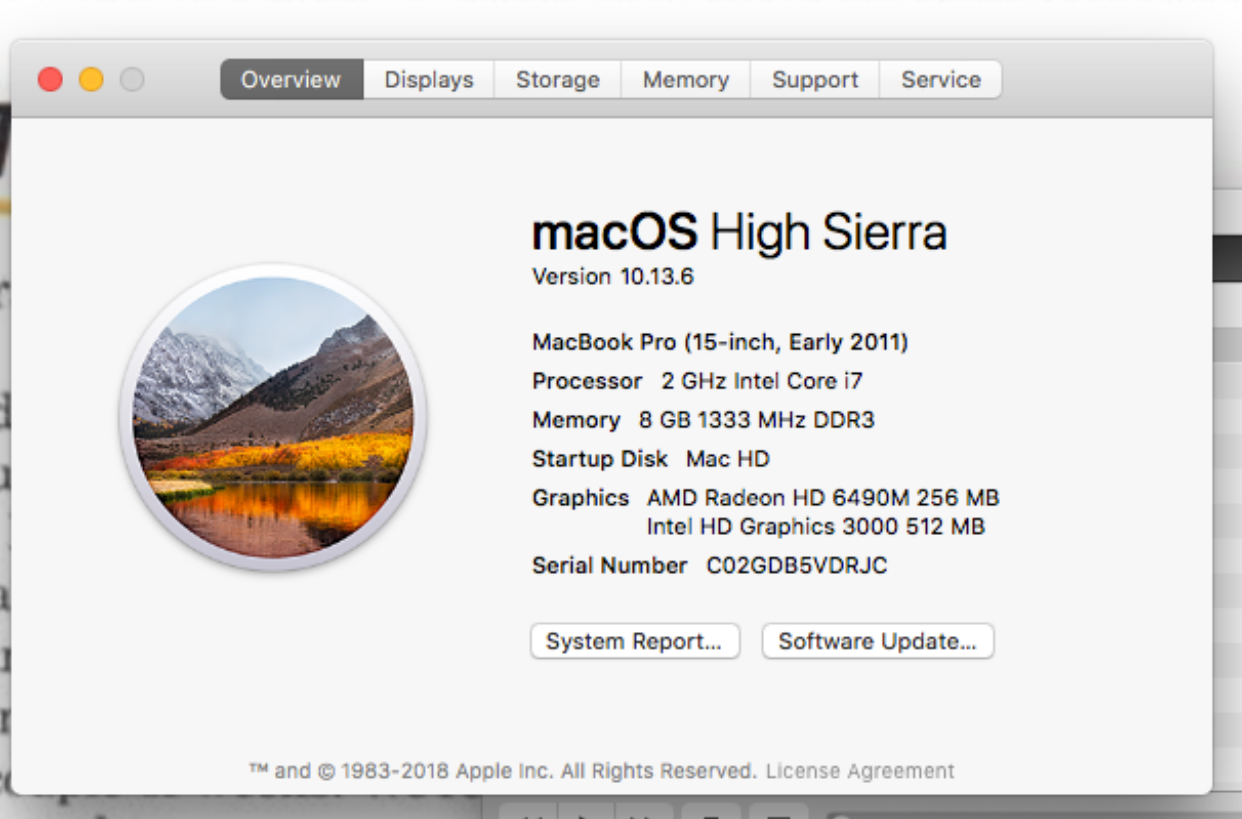The image size is (1242, 819).
Task: Open the Service tab
Action: pyautogui.click(x=941, y=80)
